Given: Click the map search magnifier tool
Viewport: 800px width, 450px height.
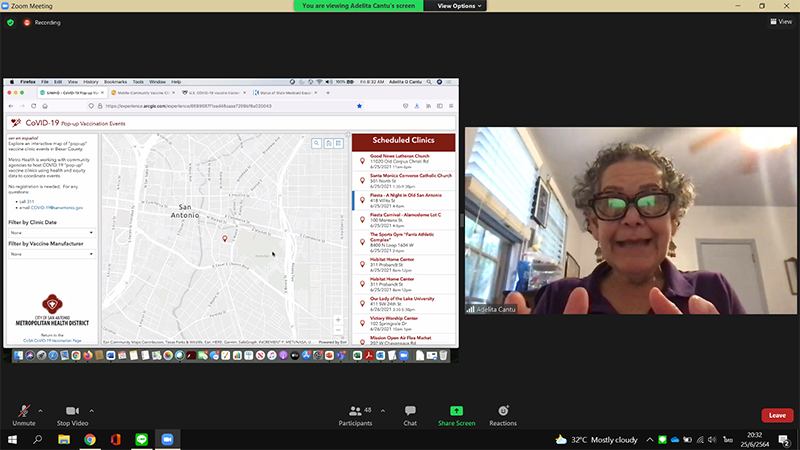Looking at the screenshot, I should (x=317, y=143).
